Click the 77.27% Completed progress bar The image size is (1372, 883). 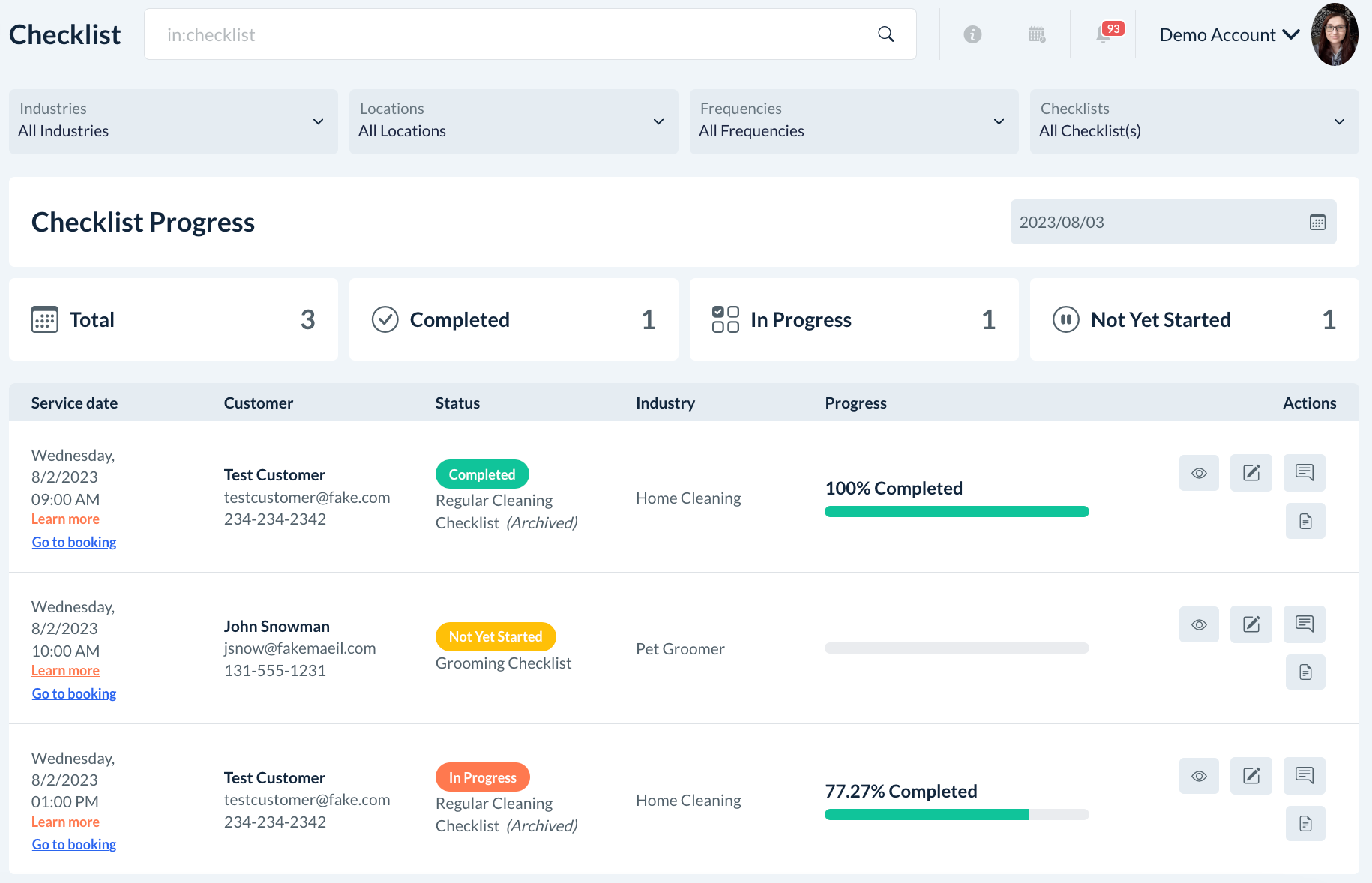tap(957, 814)
